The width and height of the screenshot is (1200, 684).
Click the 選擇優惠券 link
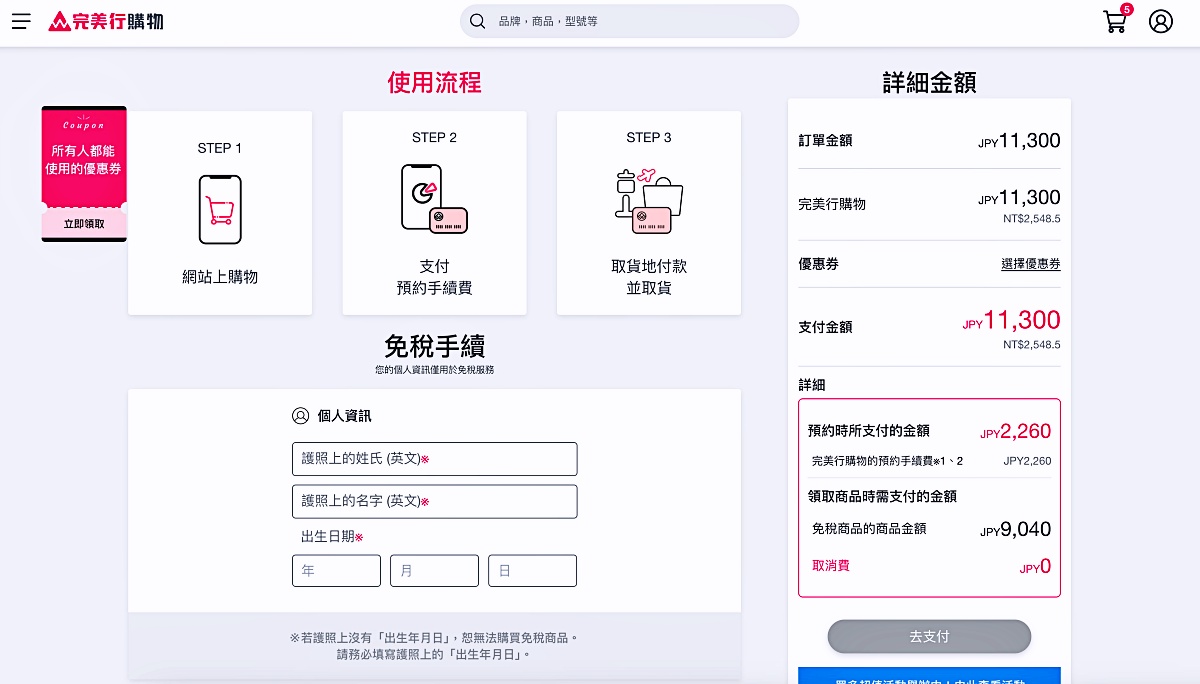click(x=1031, y=264)
